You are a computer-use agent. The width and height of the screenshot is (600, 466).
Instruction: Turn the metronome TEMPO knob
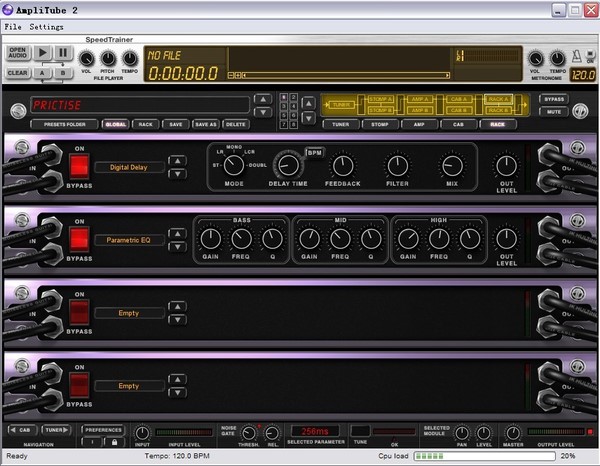(557, 59)
